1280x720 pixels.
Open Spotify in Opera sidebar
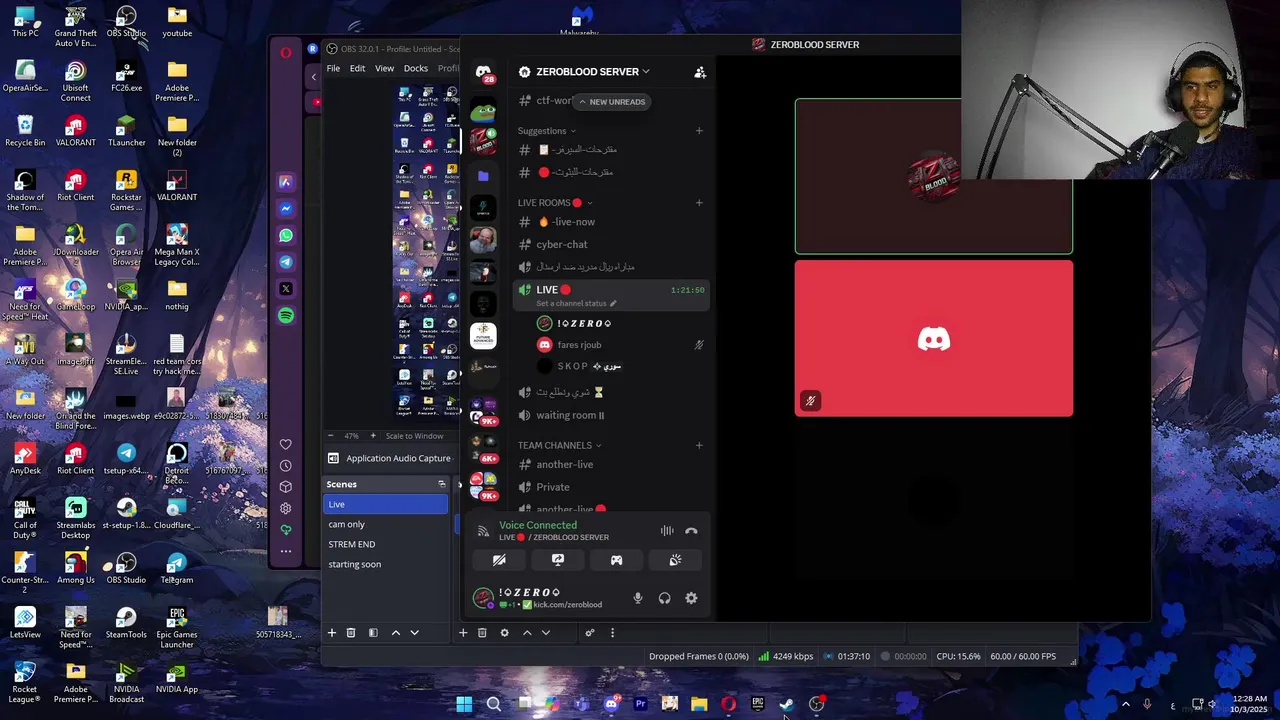(286, 316)
